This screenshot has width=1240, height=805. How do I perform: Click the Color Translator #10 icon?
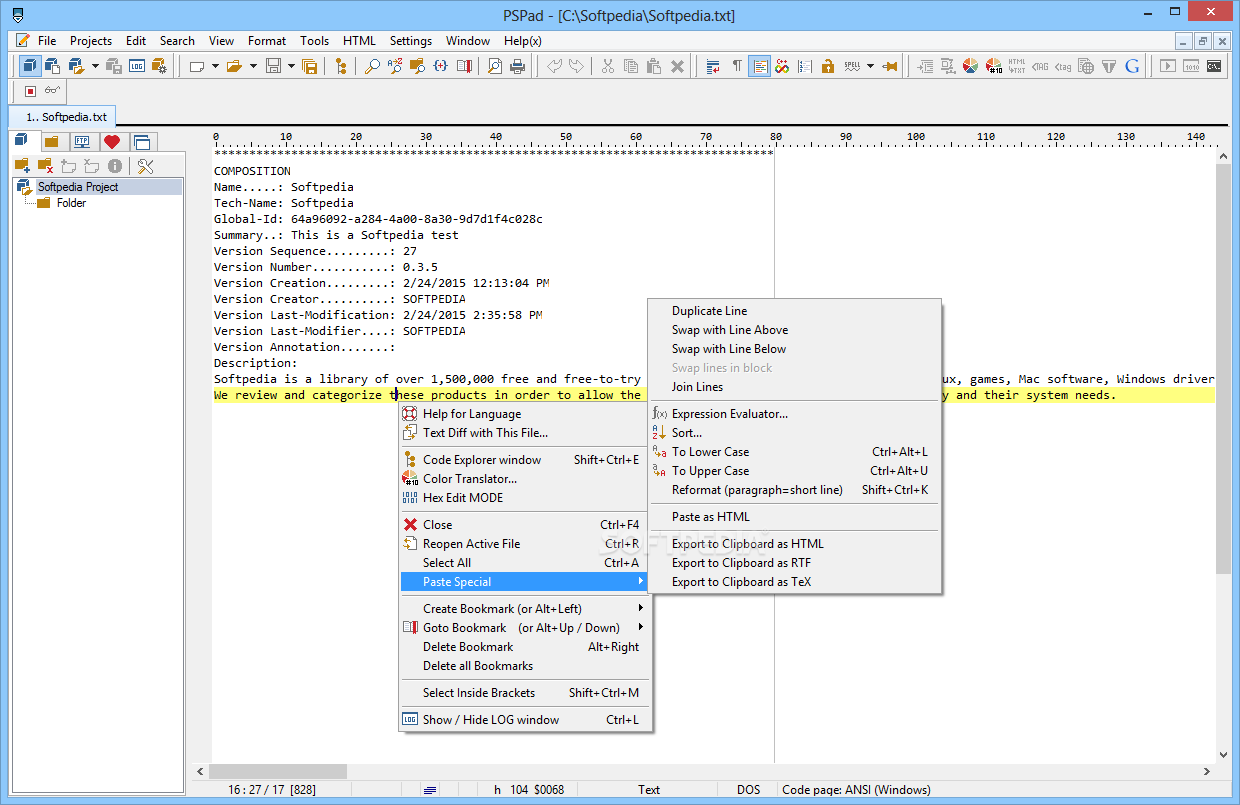[994, 66]
